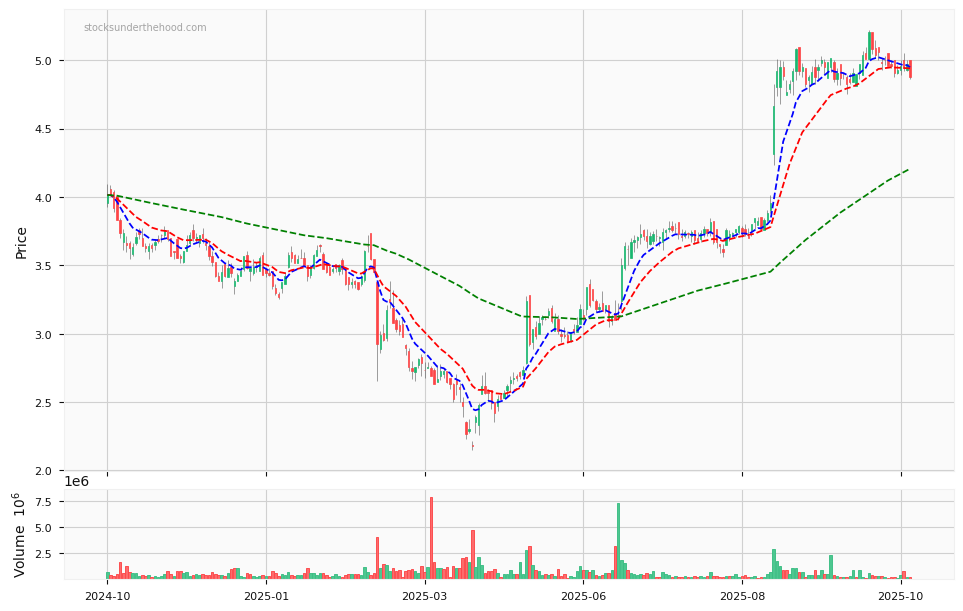Select the 2025-10 date tick label

[x=901, y=596]
